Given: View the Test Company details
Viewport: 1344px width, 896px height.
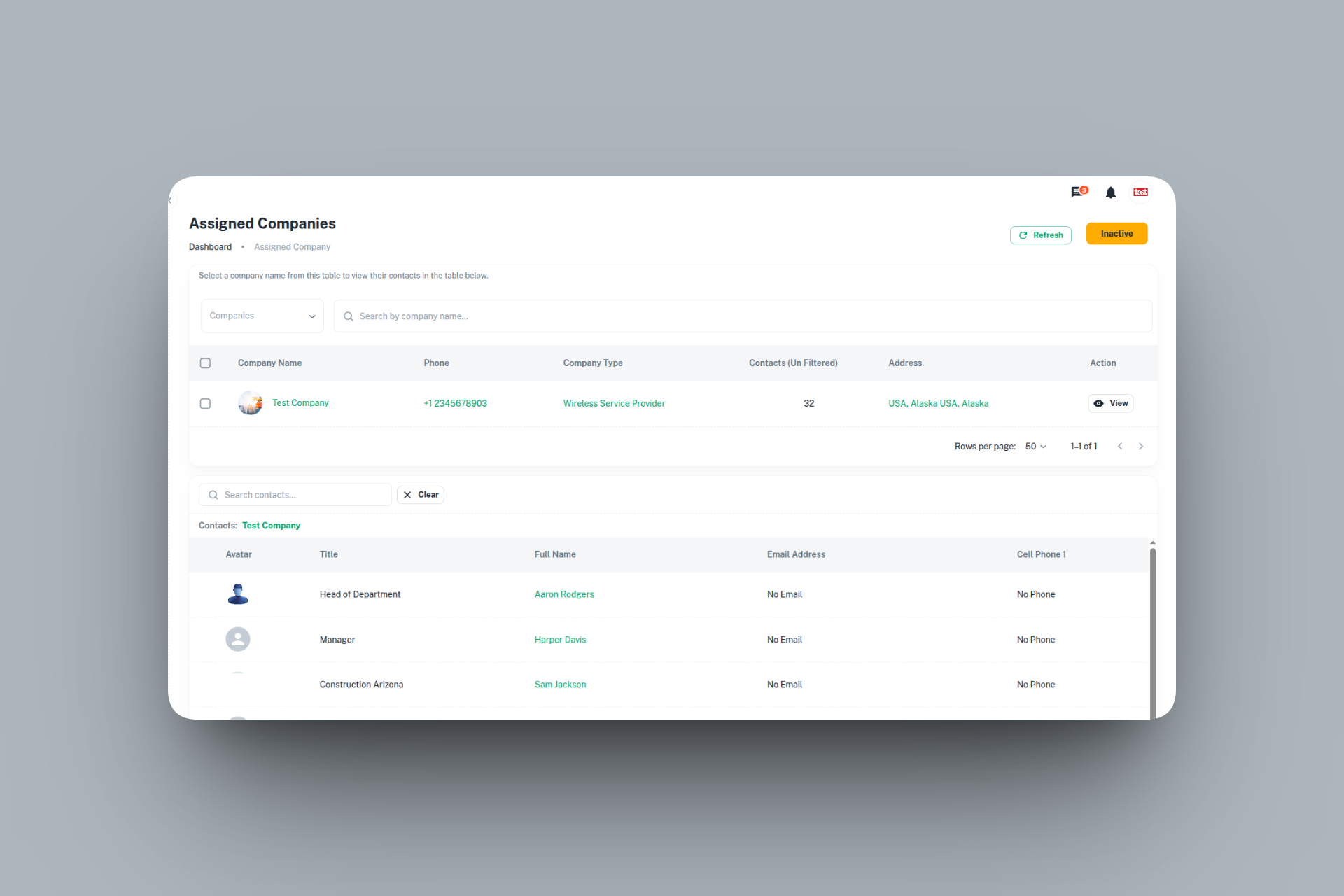Looking at the screenshot, I should point(1110,403).
